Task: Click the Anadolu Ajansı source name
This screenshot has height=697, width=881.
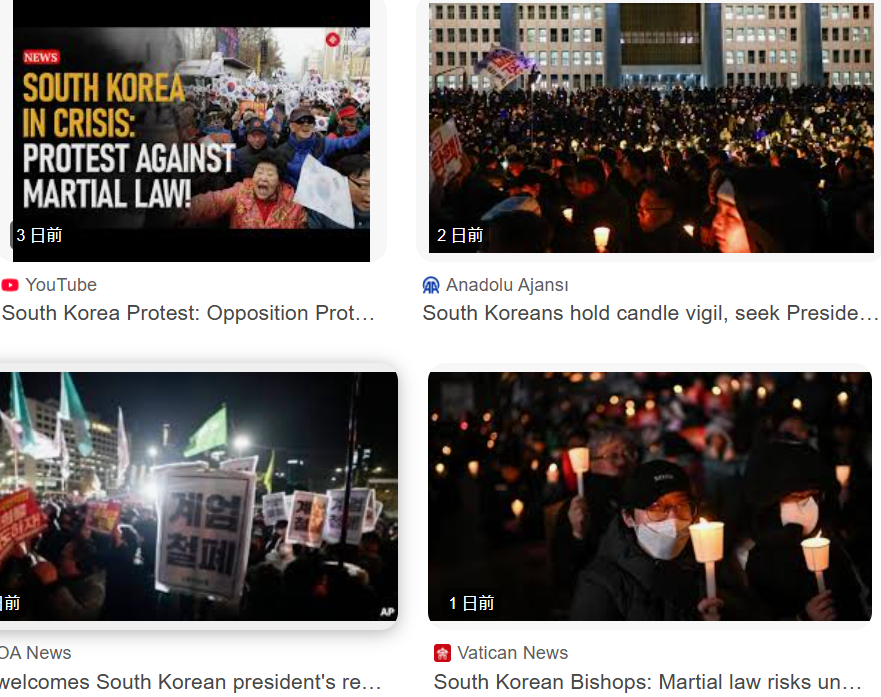Action: 507,285
